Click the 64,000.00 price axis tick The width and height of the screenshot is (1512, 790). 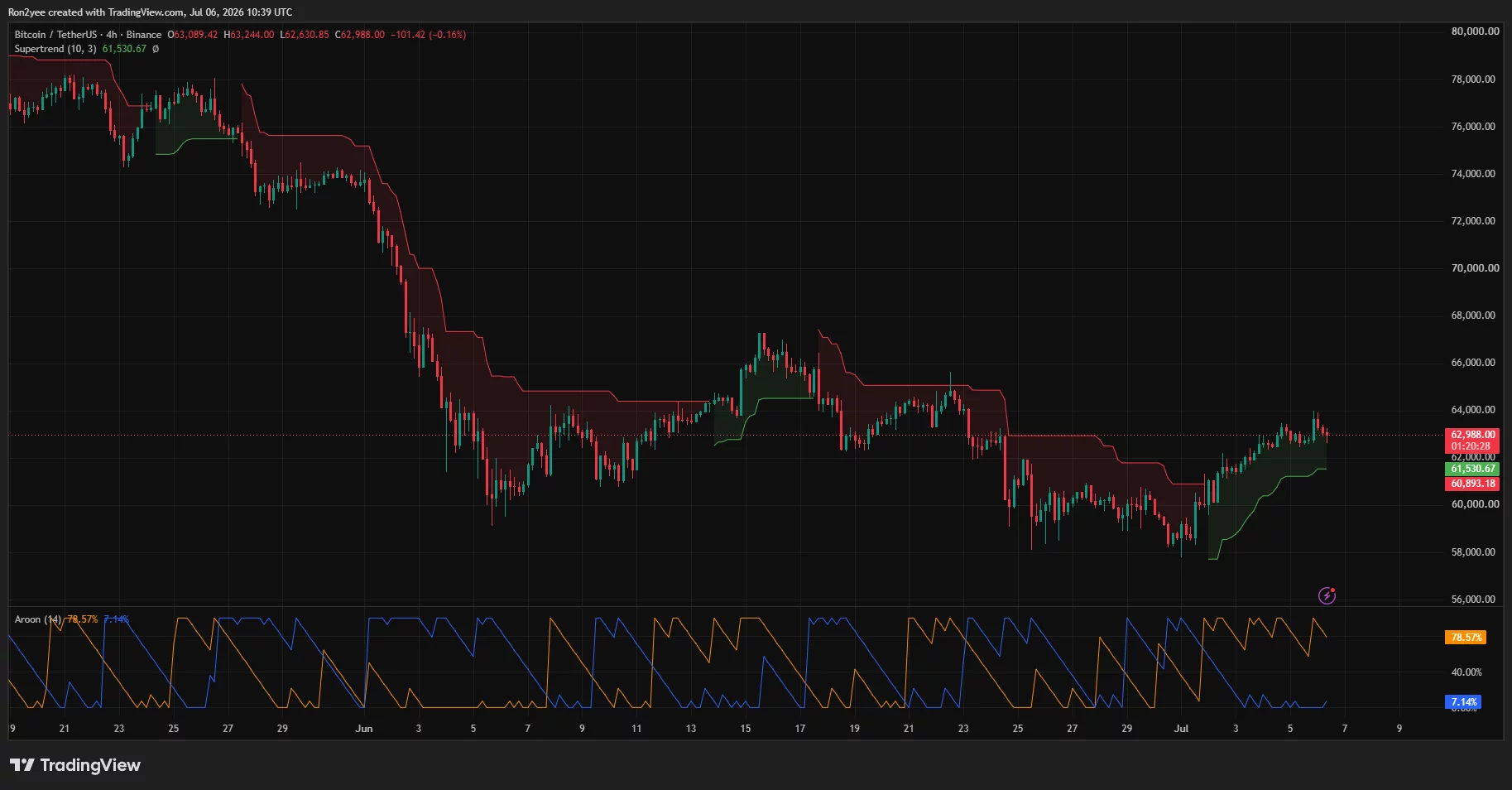coord(1475,410)
